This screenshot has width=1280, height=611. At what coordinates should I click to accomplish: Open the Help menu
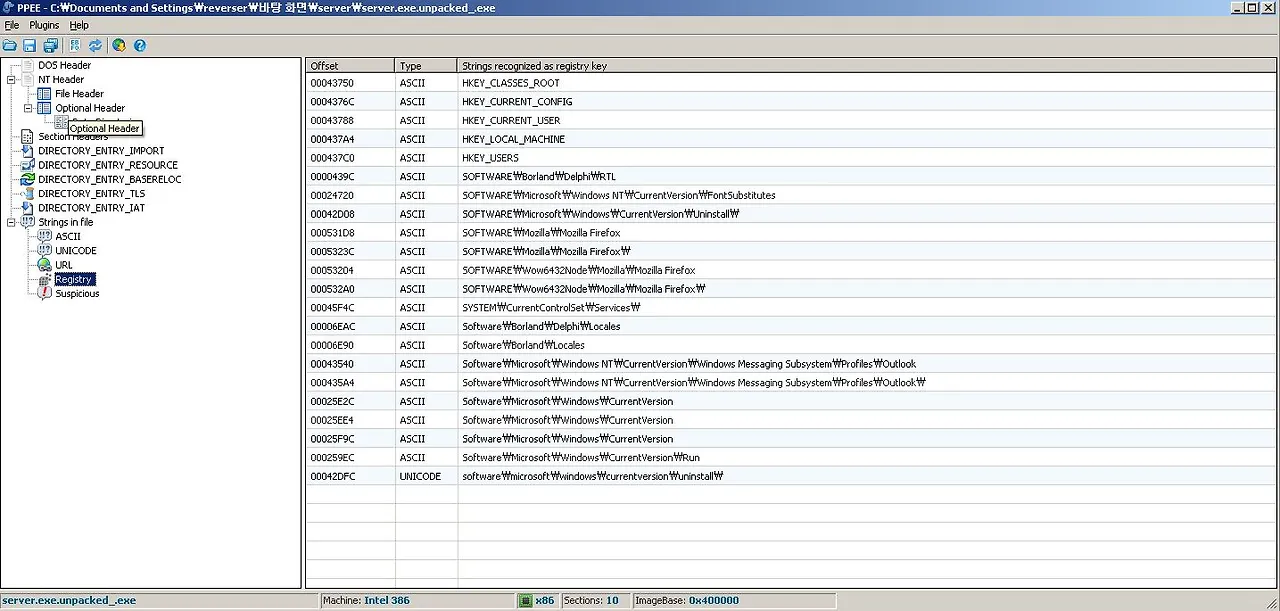(x=79, y=25)
